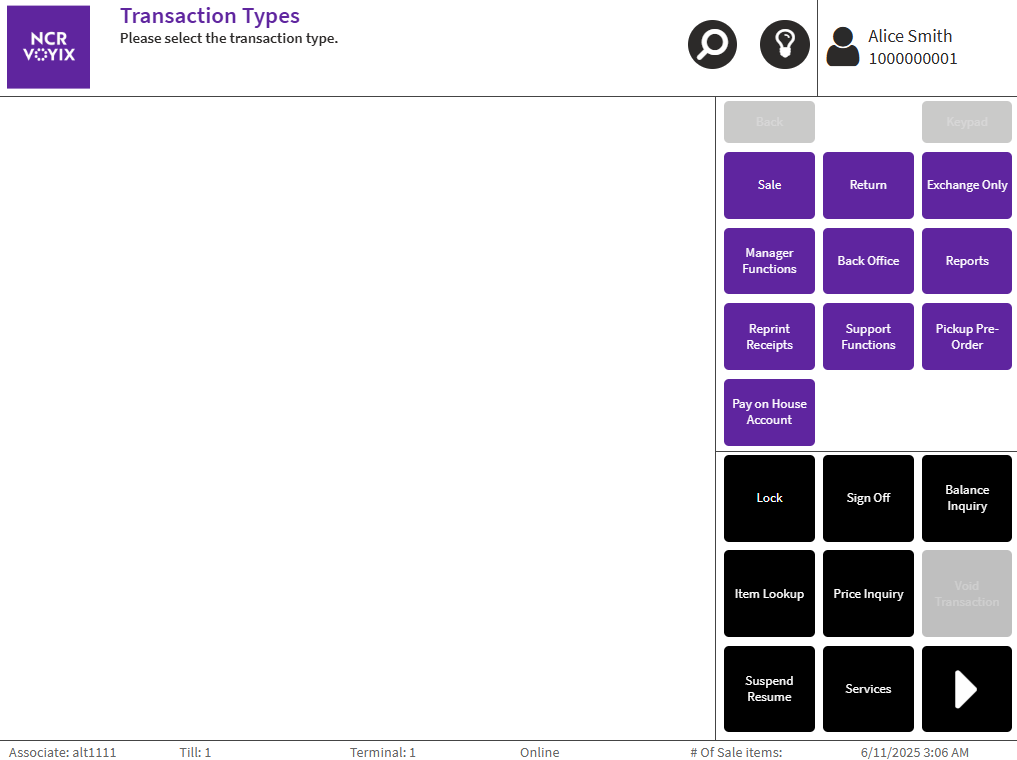Open Item Lookup
1017x760 pixels.
click(x=769, y=594)
